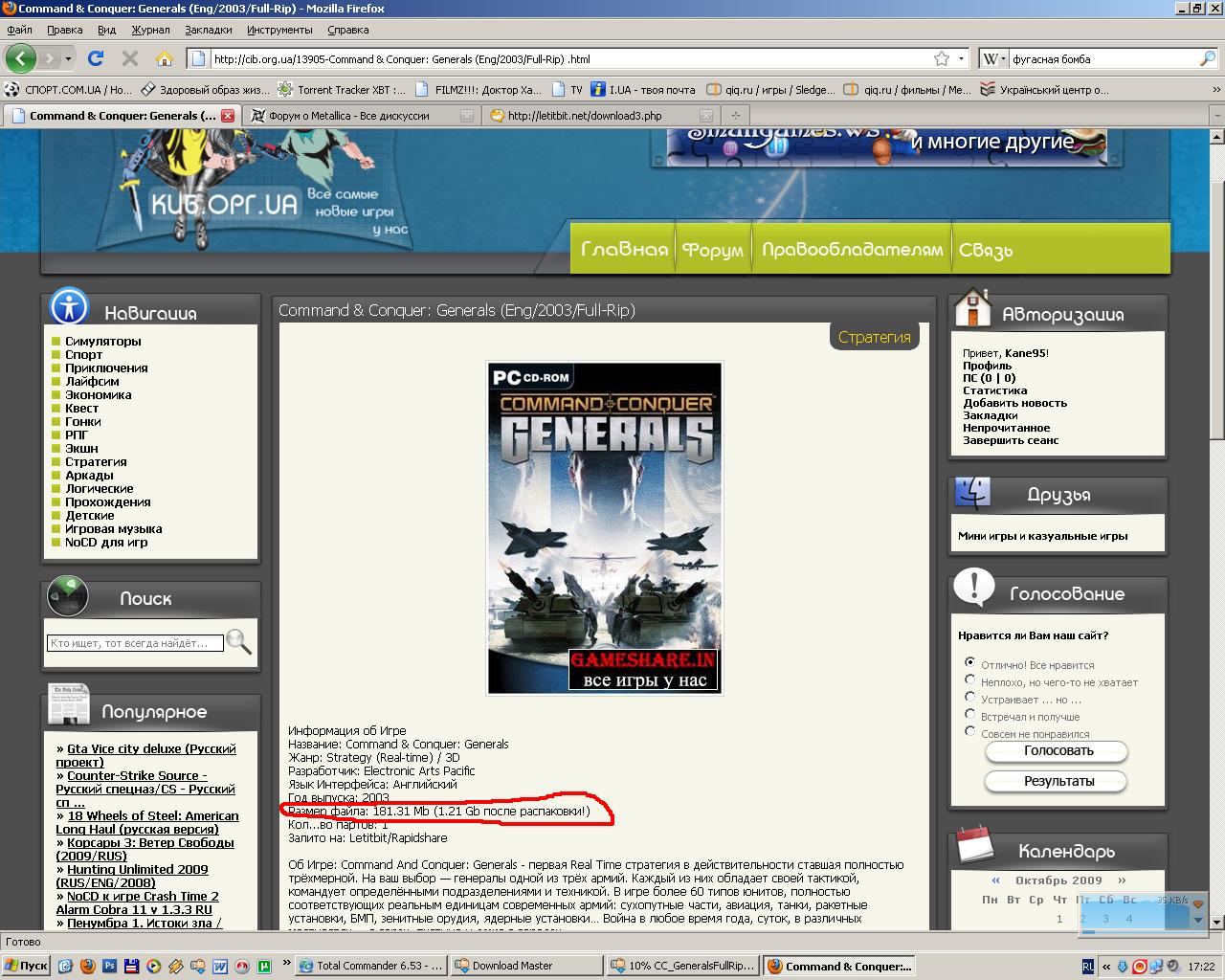Screen dimensions: 1225x980
Task: Select 'Отлично! Все нравится' poll option
Action: tap(969, 662)
